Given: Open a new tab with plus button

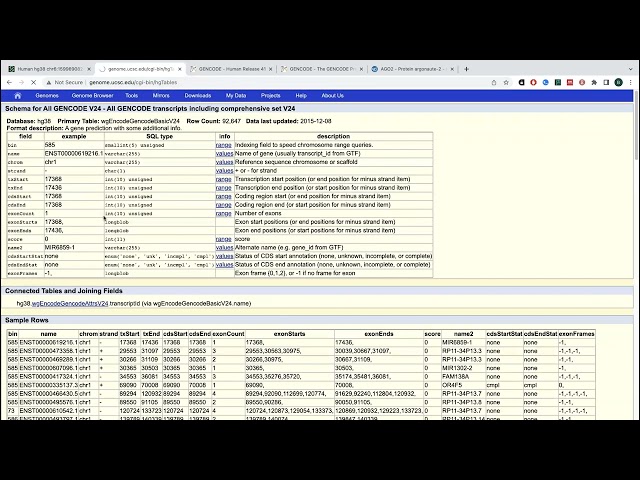Looking at the screenshot, I should [467, 69].
